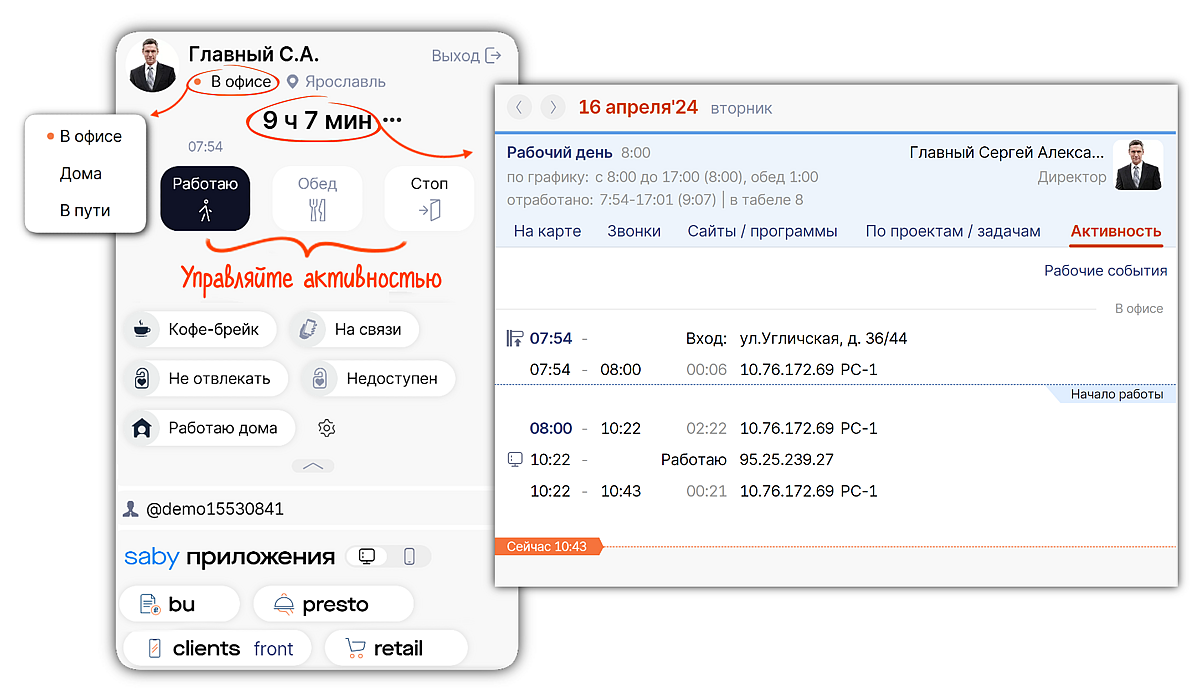Select the Кофе-брейк status
1198x697 pixels.
coord(200,329)
